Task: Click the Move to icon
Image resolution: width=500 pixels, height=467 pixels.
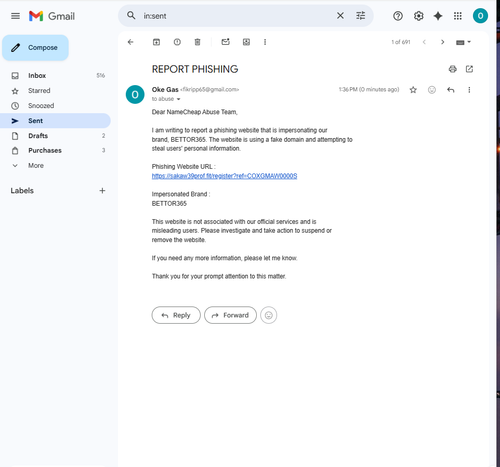Action: click(246, 42)
